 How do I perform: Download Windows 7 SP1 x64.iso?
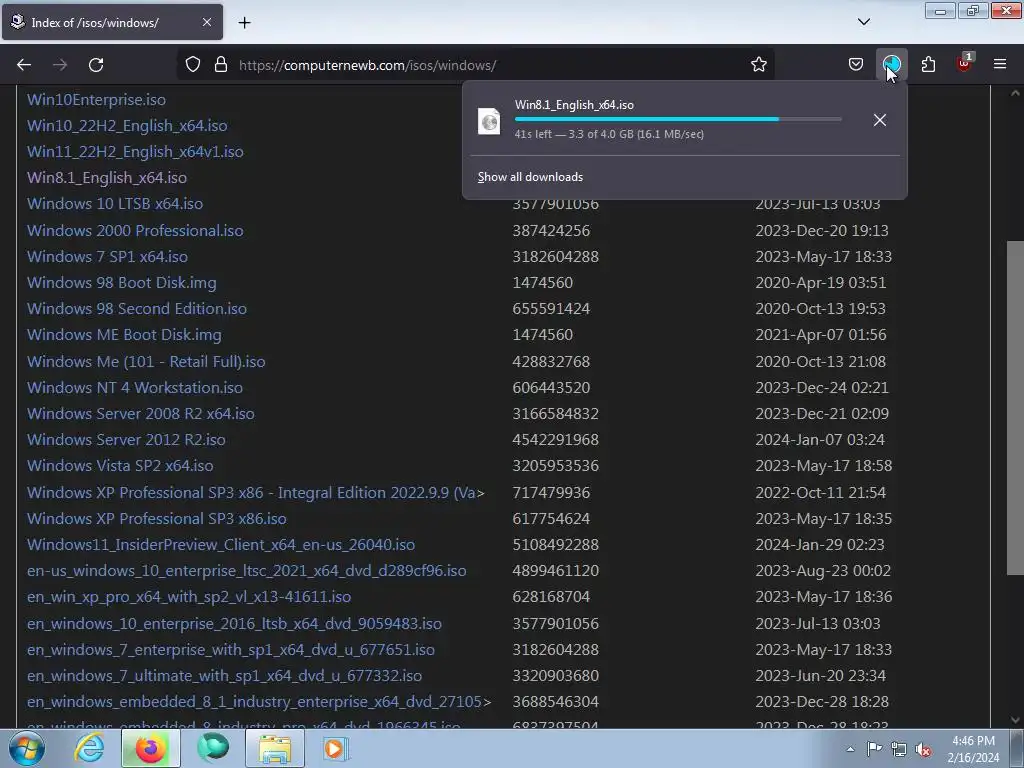point(107,257)
